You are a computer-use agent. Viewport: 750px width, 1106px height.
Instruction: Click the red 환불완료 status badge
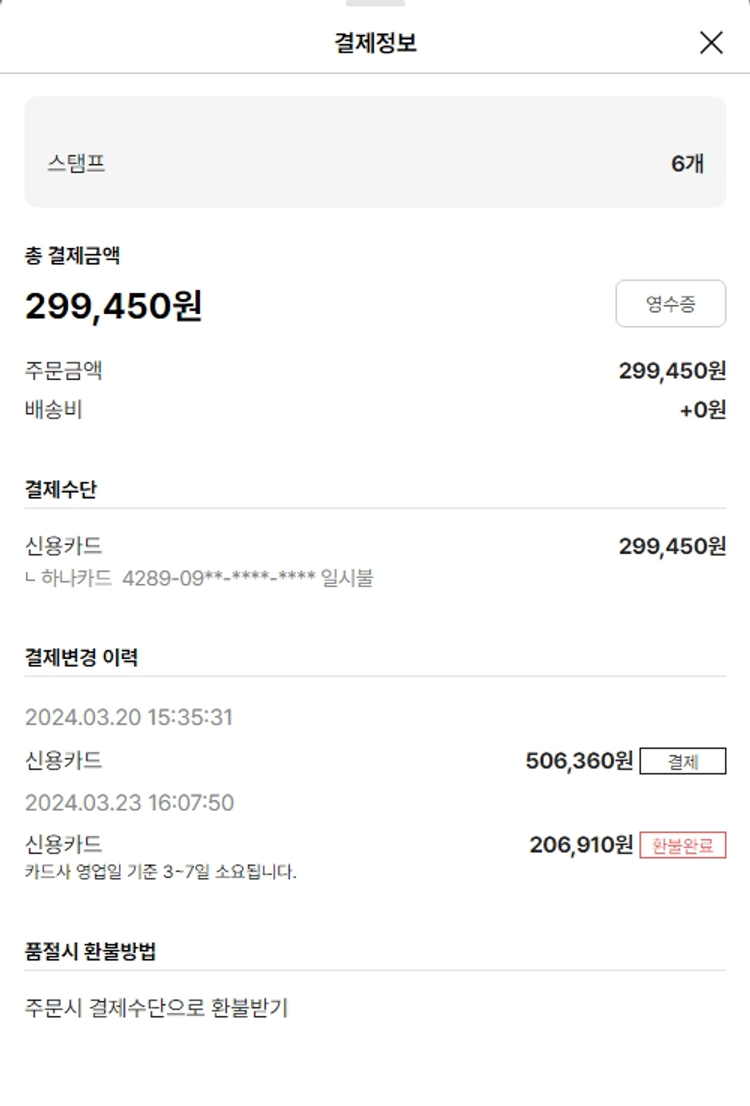[x=683, y=846]
